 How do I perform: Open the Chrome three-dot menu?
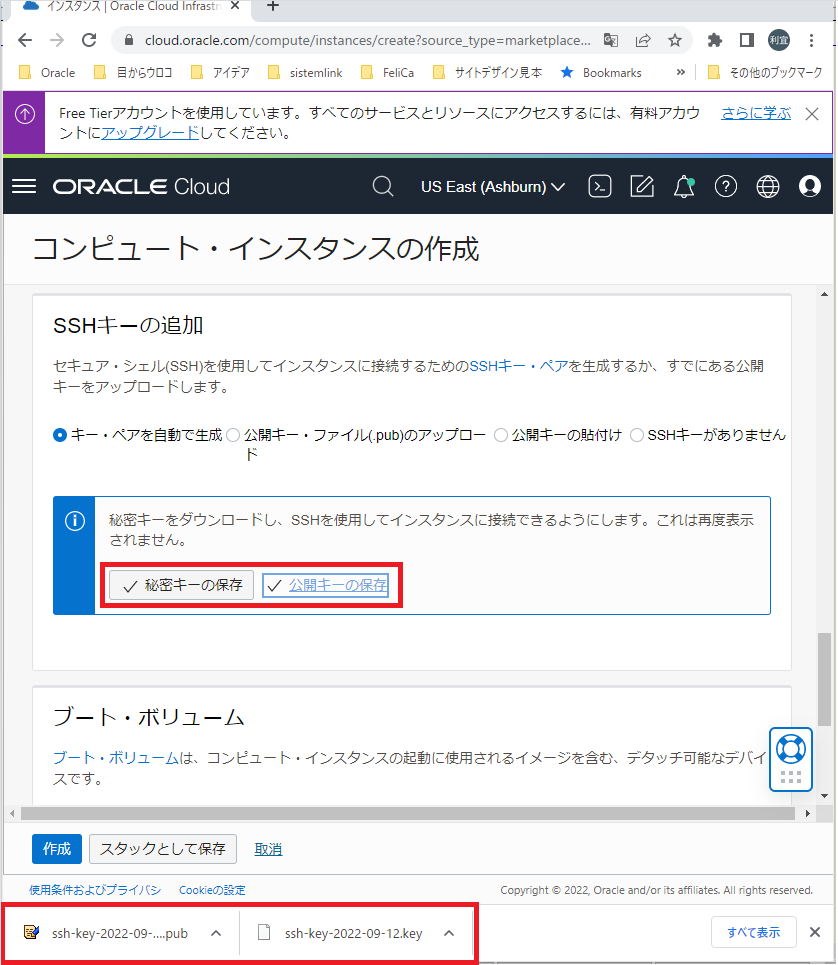click(x=812, y=41)
